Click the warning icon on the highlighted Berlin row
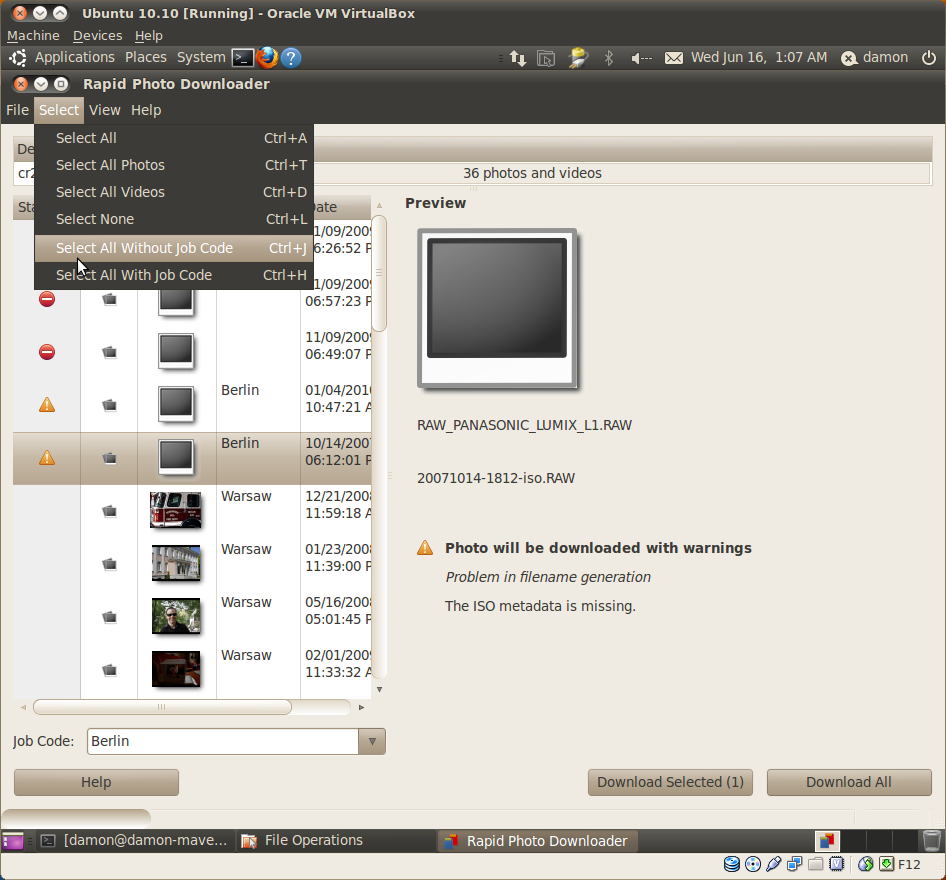Image resolution: width=946 pixels, height=880 pixels. click(47, 458)
